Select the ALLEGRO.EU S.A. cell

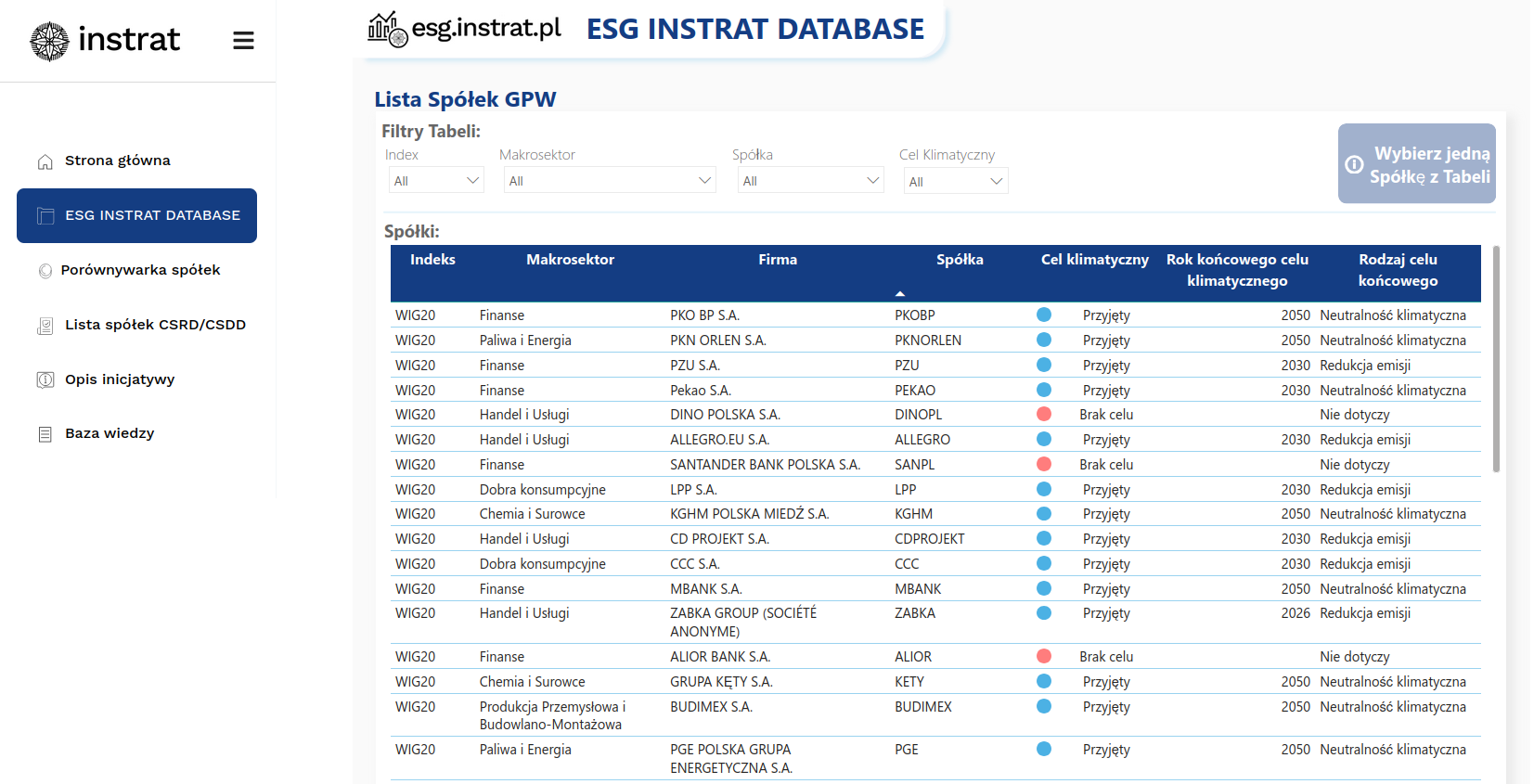coord(719,440)
